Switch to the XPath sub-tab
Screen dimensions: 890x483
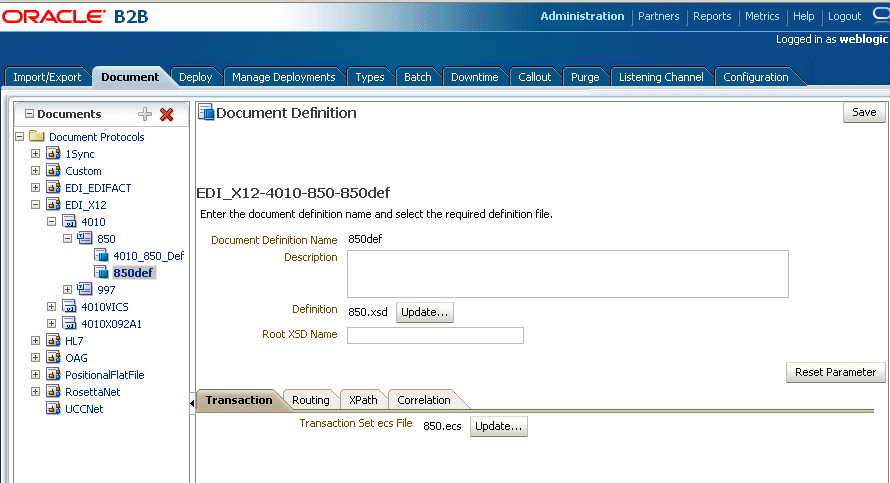[363, 400]
